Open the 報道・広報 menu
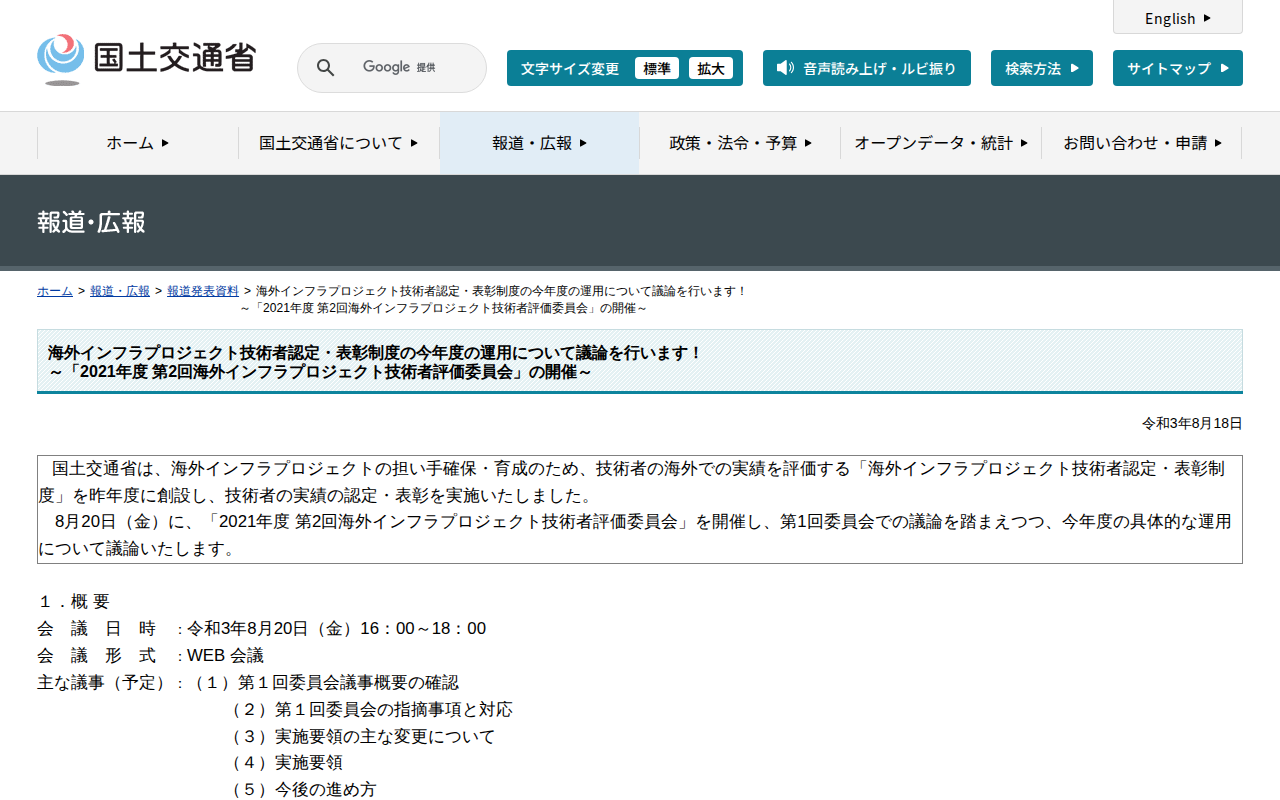The height and width of the screenshot is (800, 1280). [x=540, y=143]
